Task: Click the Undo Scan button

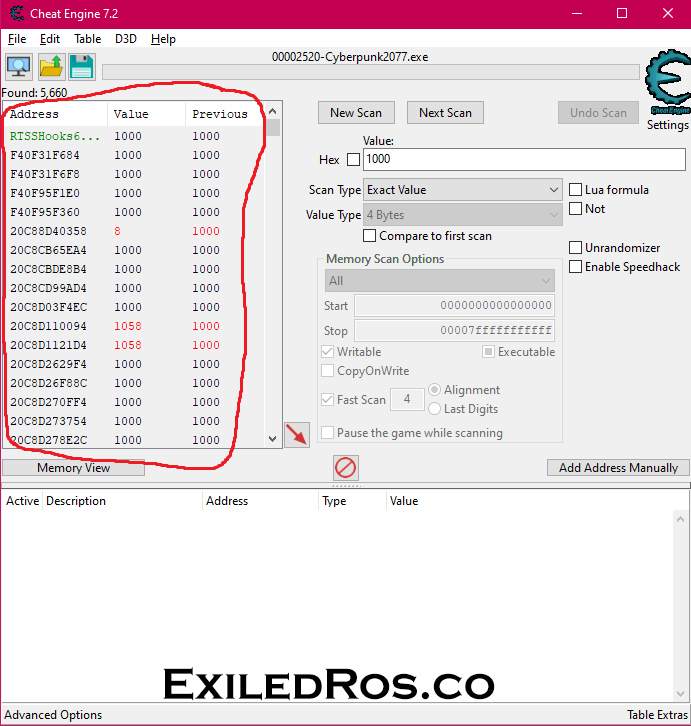Action: [x=598, y=113]
